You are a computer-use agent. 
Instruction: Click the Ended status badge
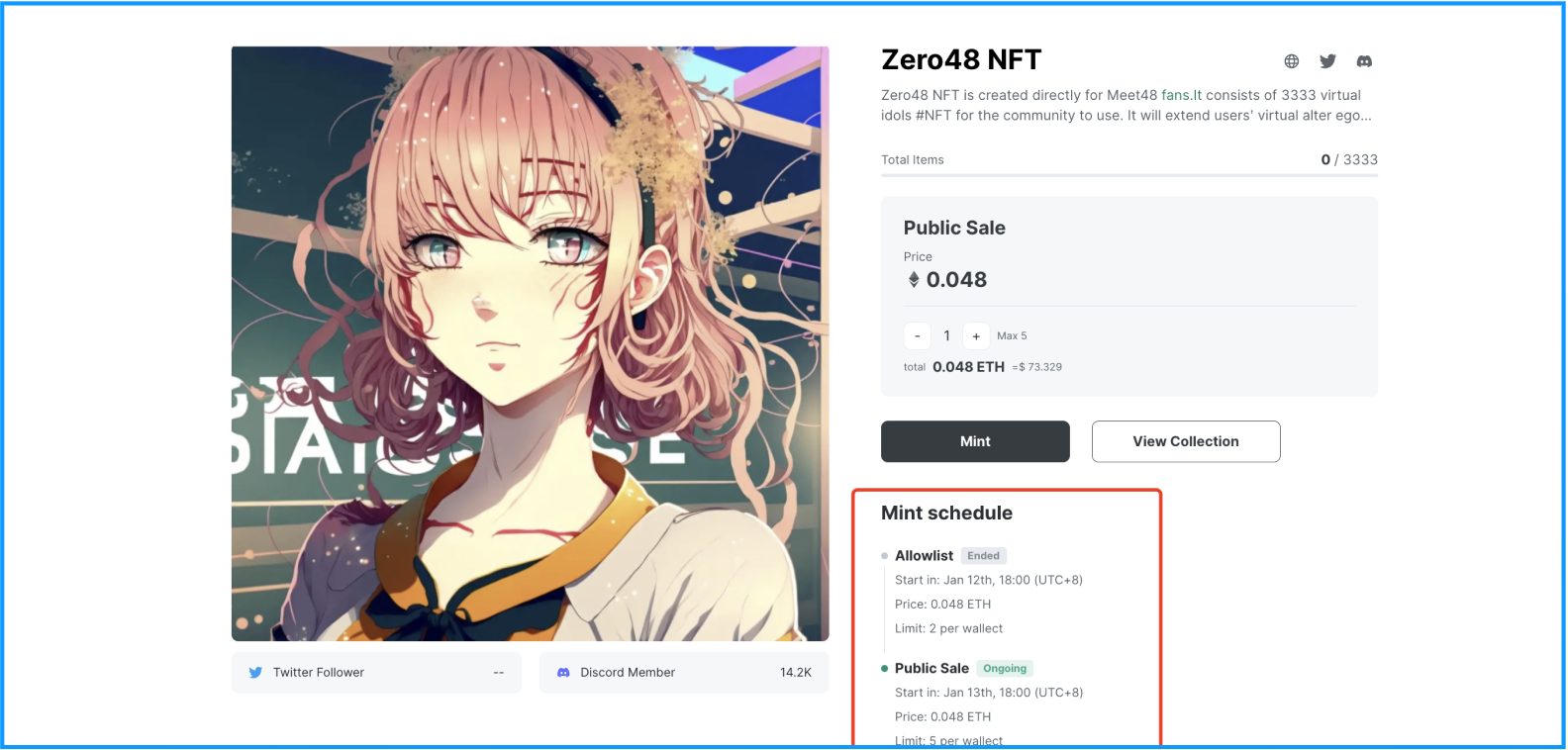coord(983,556)
